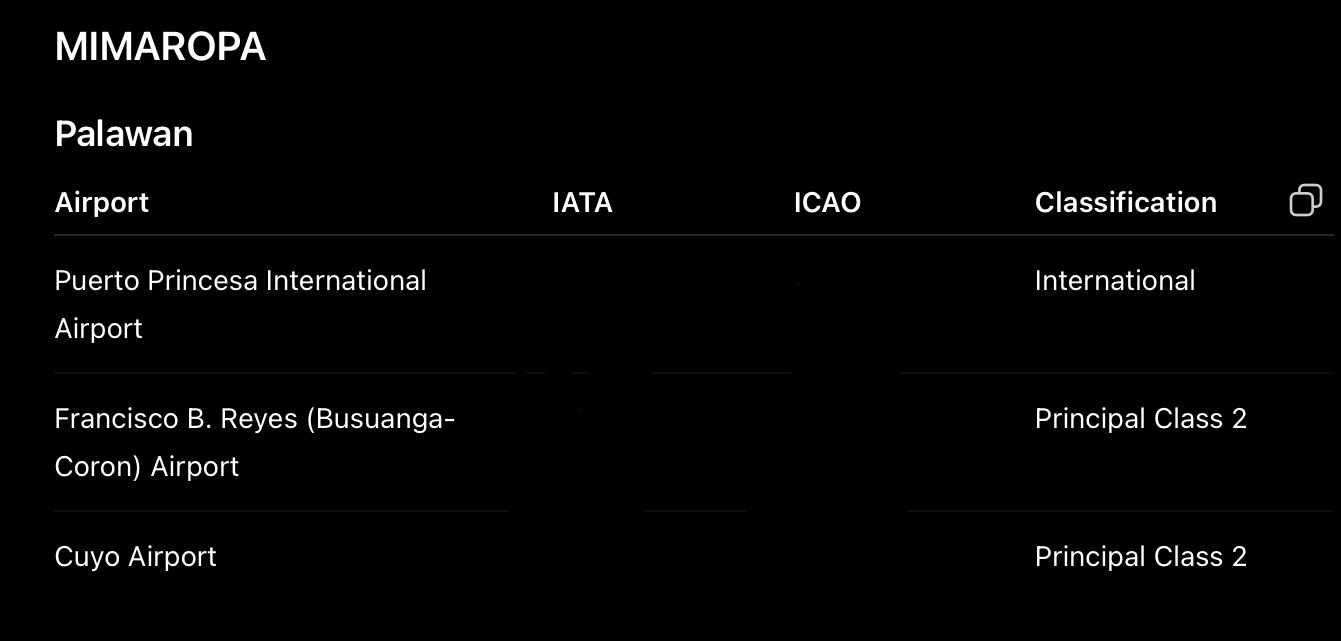Select the International classification cell
1341x641 pixels.
tap(1115, 281)
